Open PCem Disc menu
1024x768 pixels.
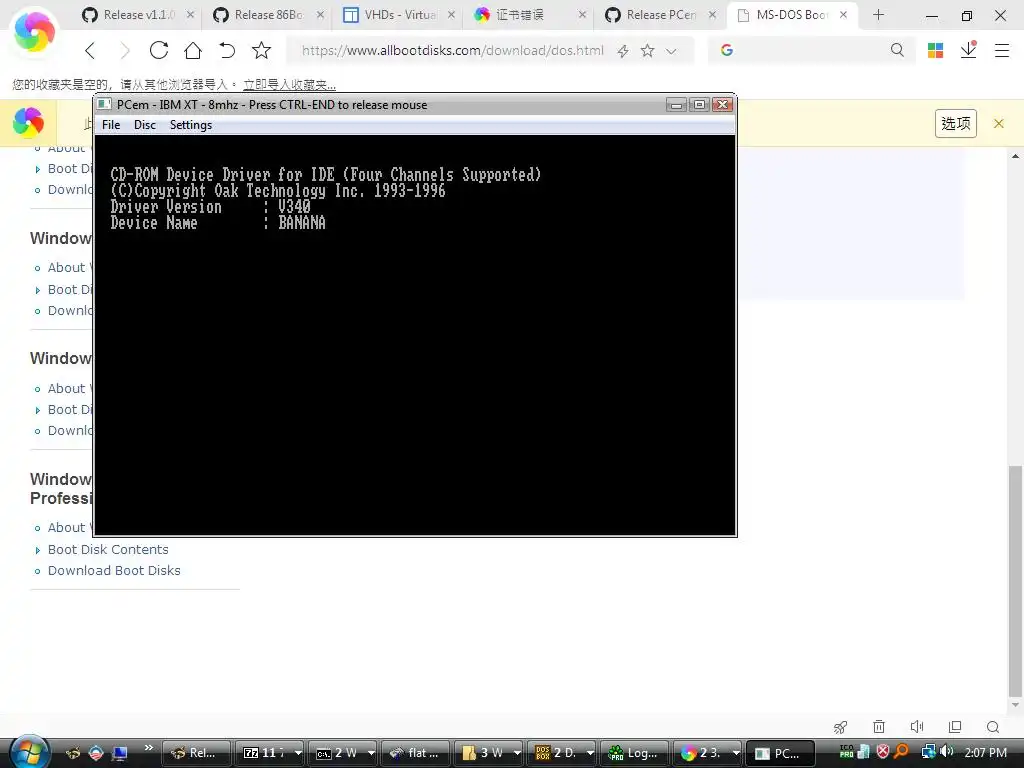point(145,125)
